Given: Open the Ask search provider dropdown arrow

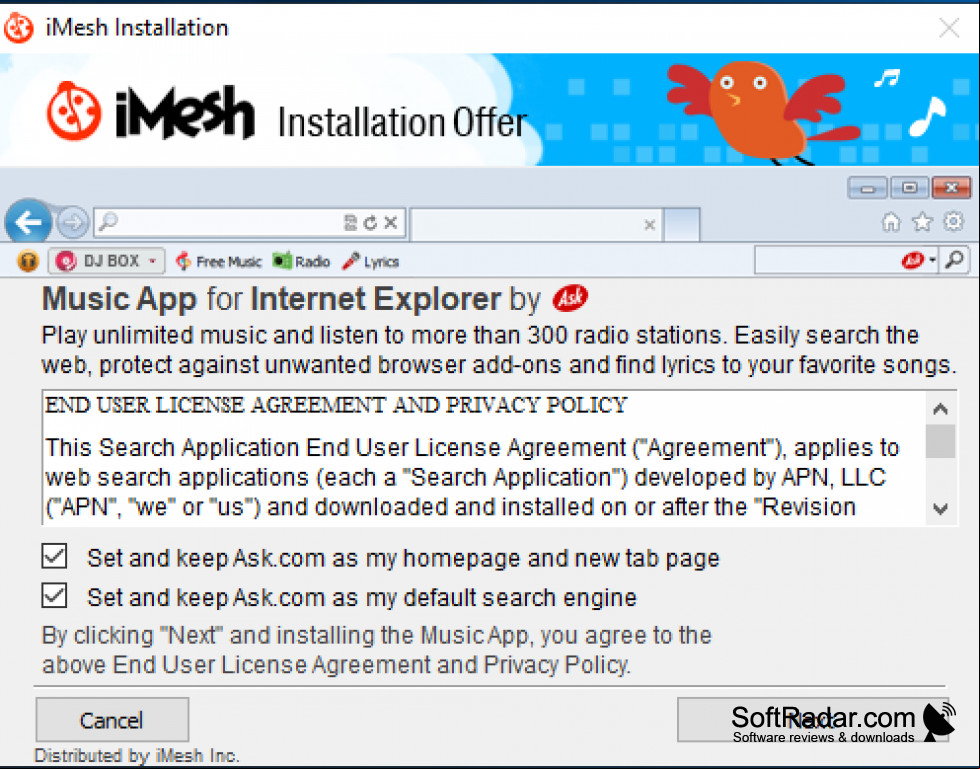Looking at the screenshot, I should [x=932, y=260].
